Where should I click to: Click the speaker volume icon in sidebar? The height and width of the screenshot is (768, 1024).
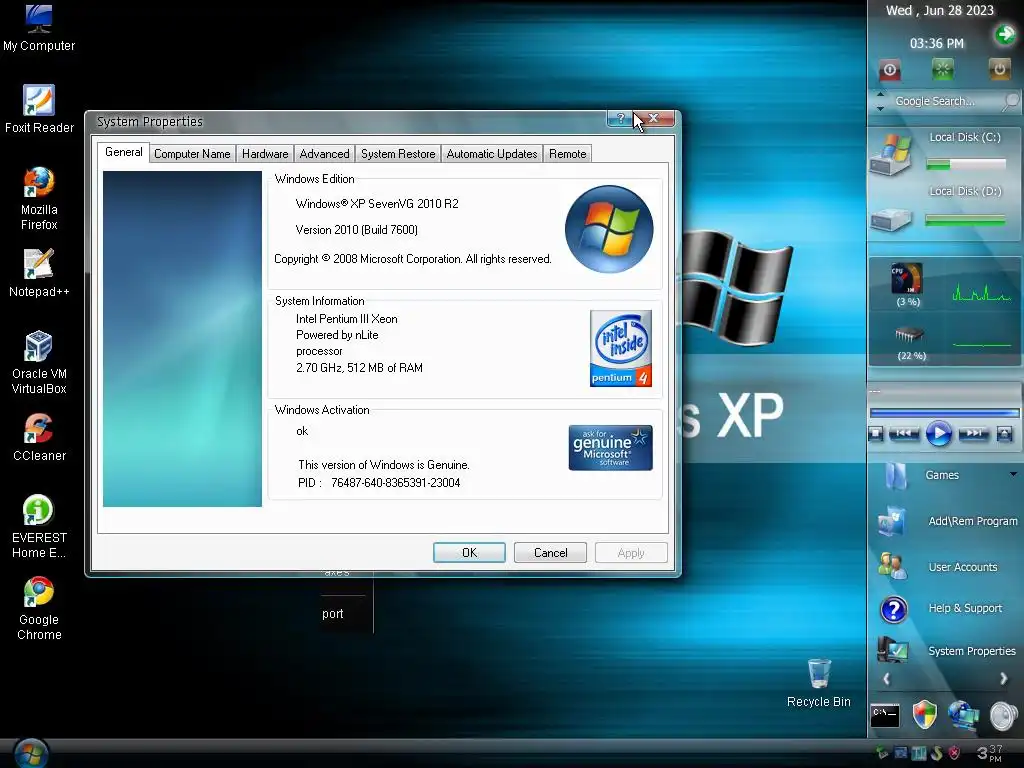1003,716
